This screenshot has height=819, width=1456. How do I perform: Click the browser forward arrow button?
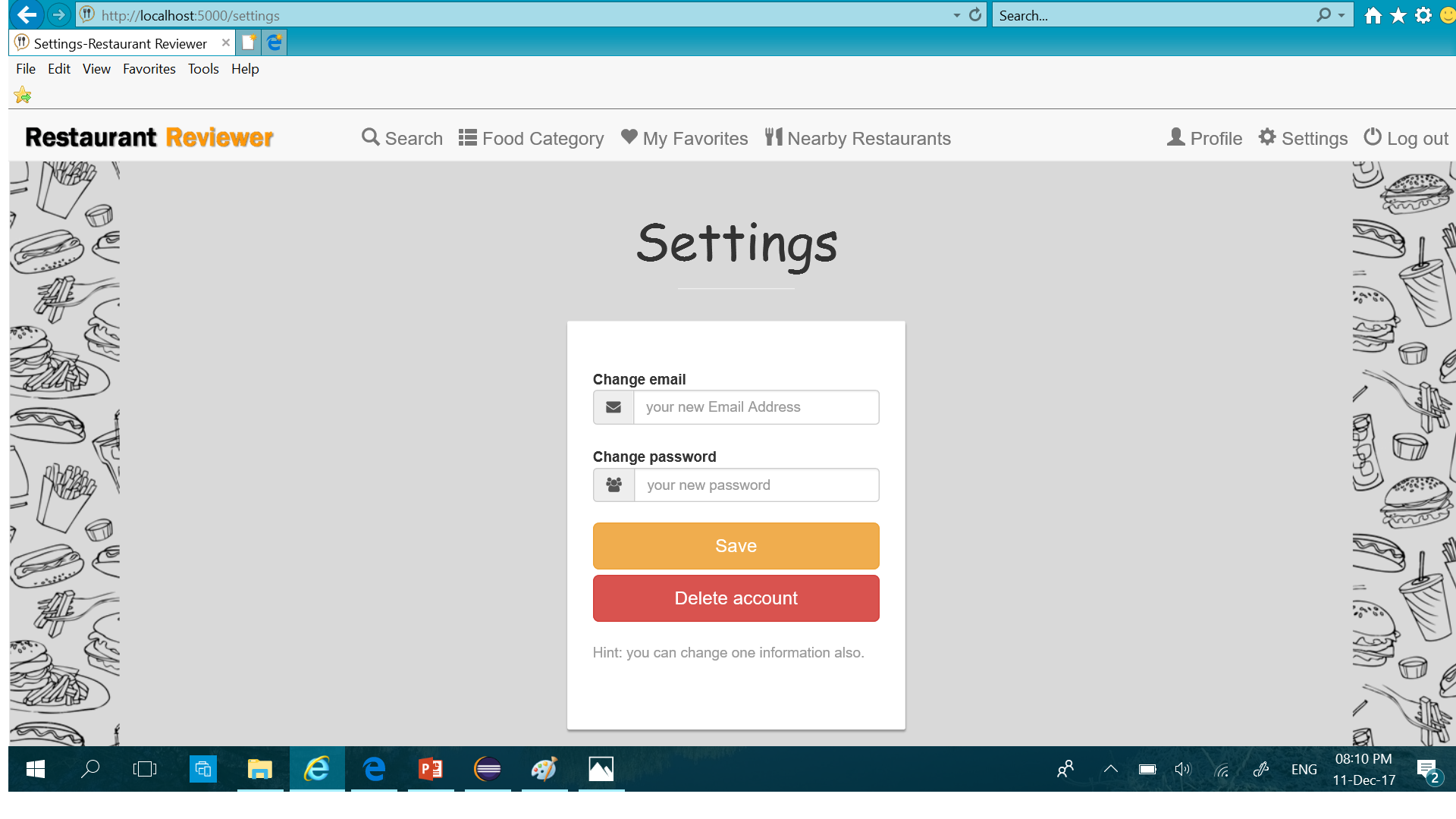[58, 14]
